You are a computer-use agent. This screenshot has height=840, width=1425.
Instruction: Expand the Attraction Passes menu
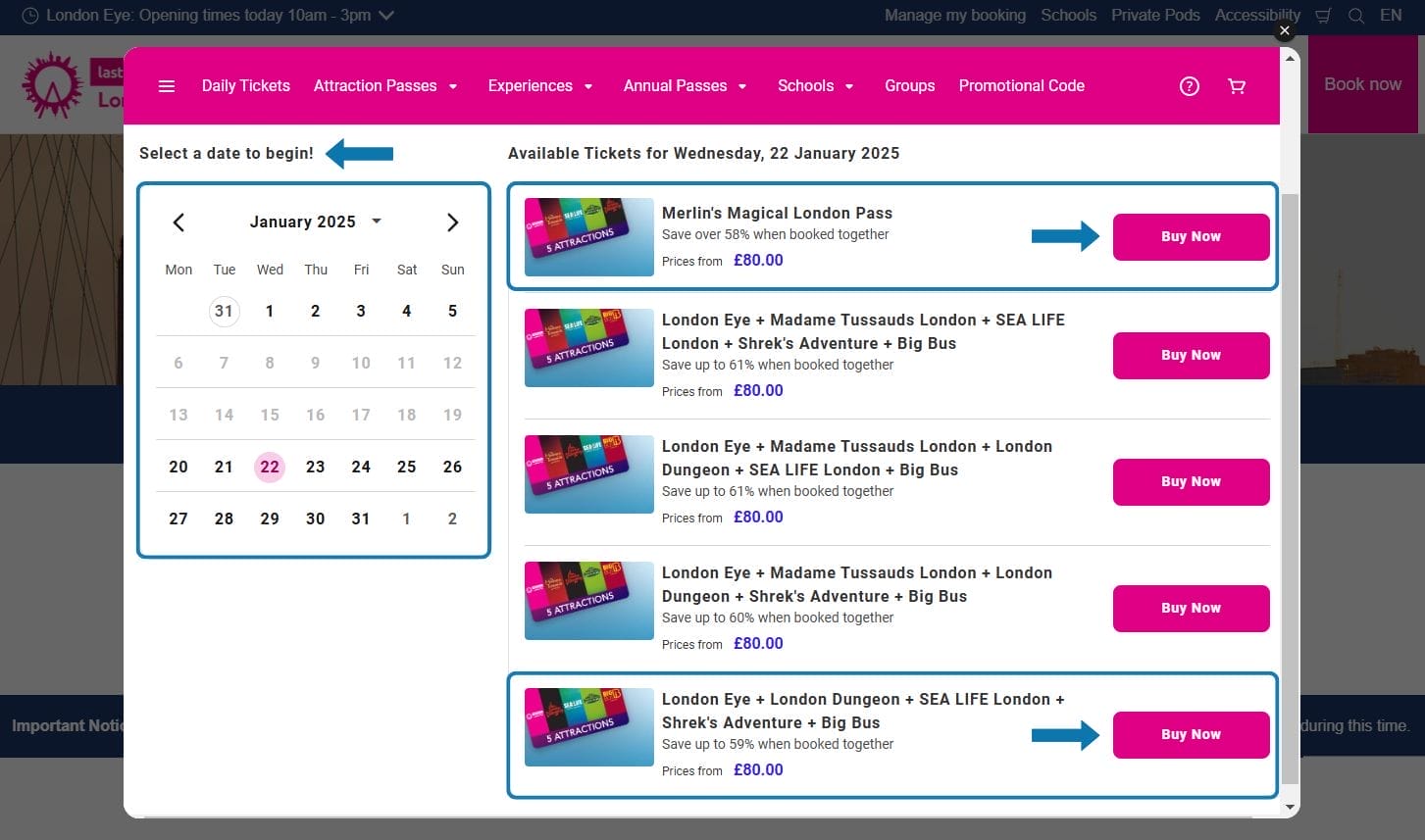click(x=385, y=86)
